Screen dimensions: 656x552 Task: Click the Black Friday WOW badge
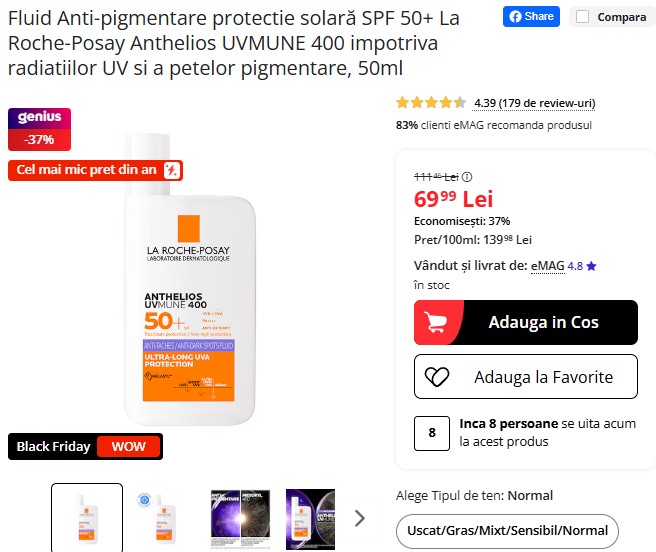coord(85,446)
